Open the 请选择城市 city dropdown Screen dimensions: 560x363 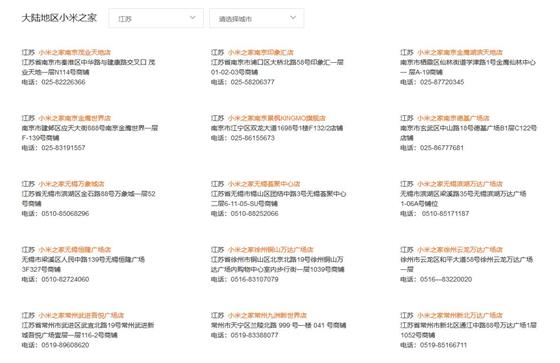257,18
